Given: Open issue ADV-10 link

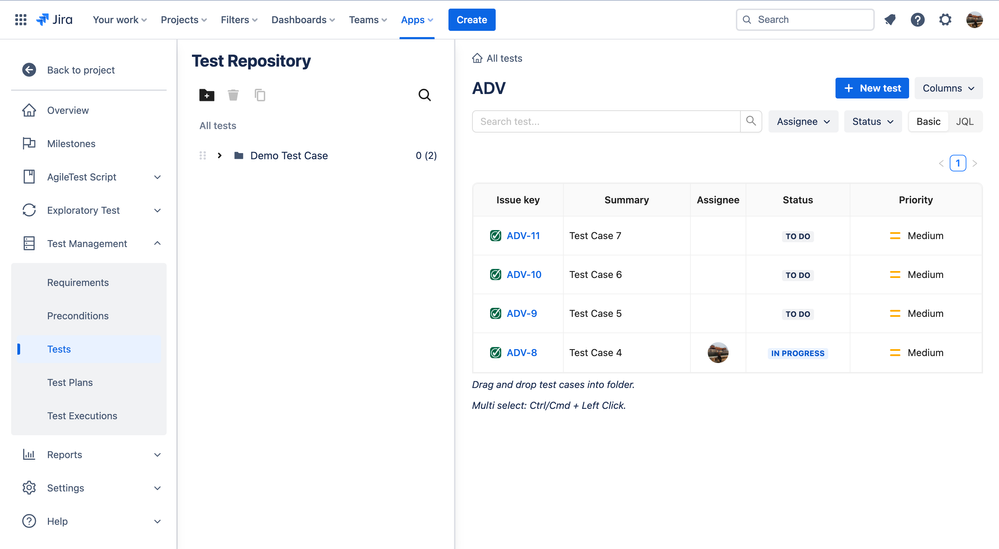Looking at the screenshot, I should click(x=524, y=274).
